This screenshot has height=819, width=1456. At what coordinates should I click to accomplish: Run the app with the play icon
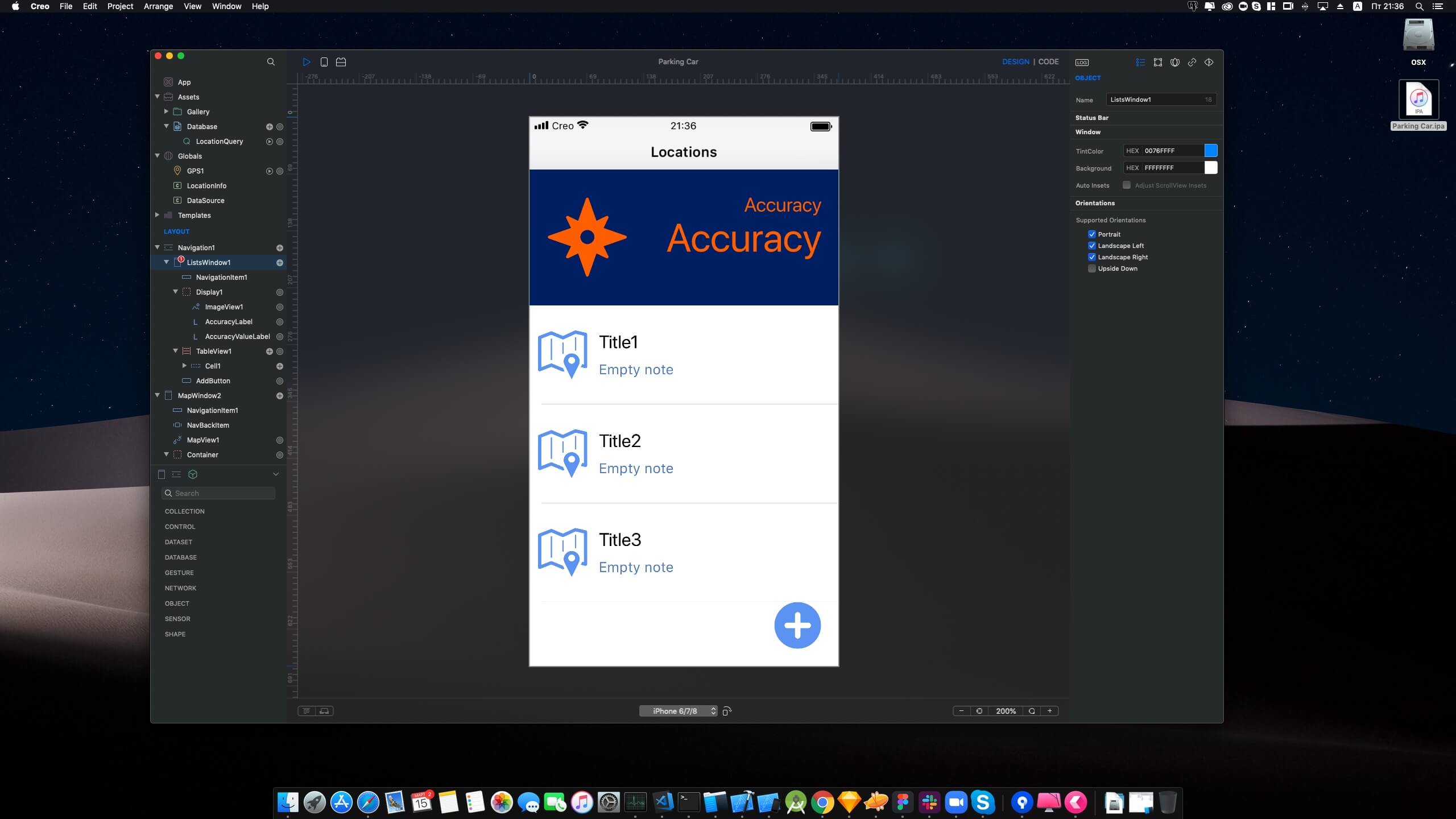click(x=307, y=62)
